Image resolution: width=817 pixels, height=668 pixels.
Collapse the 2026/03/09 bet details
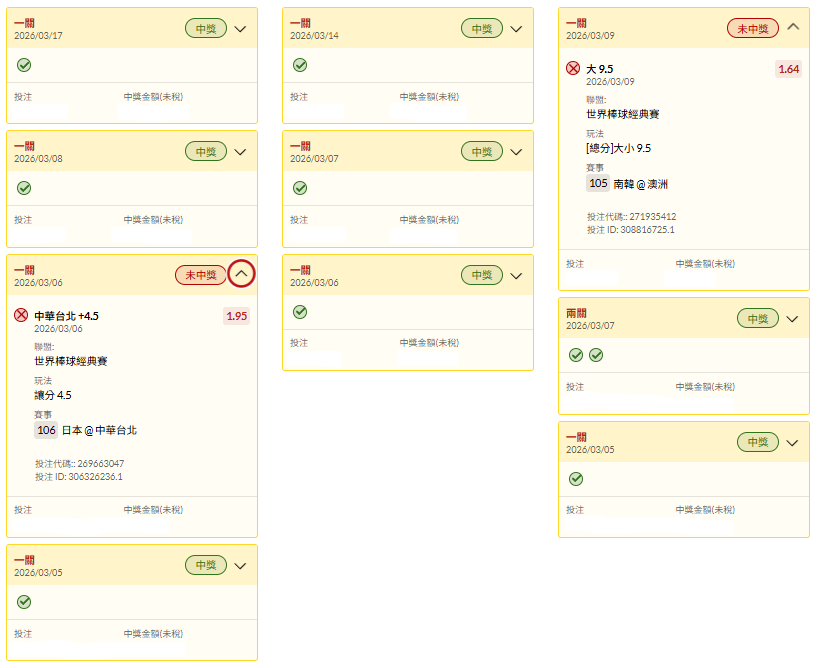click(x=793, y=27)
